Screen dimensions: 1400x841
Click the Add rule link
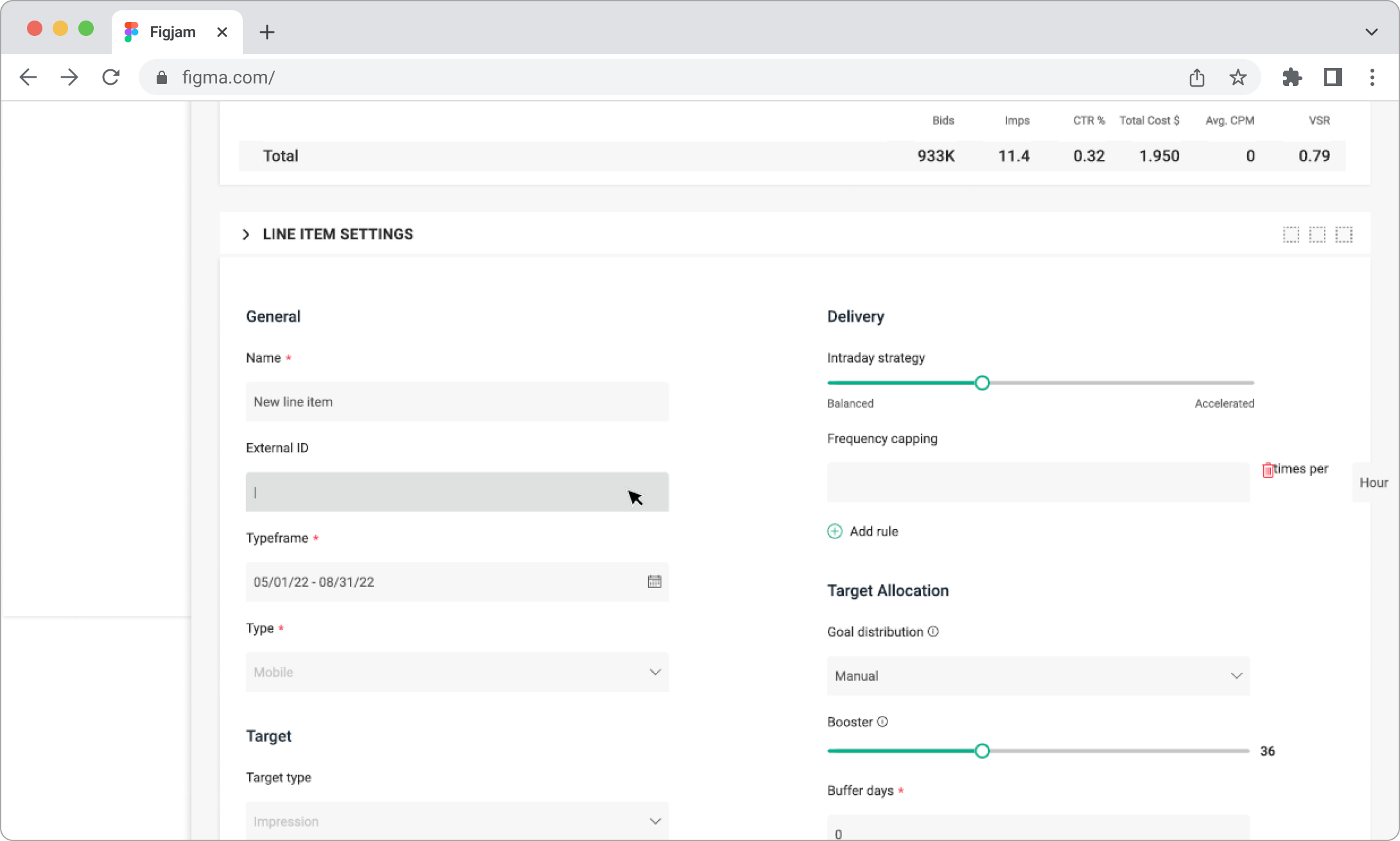click(x=874, y=531)
